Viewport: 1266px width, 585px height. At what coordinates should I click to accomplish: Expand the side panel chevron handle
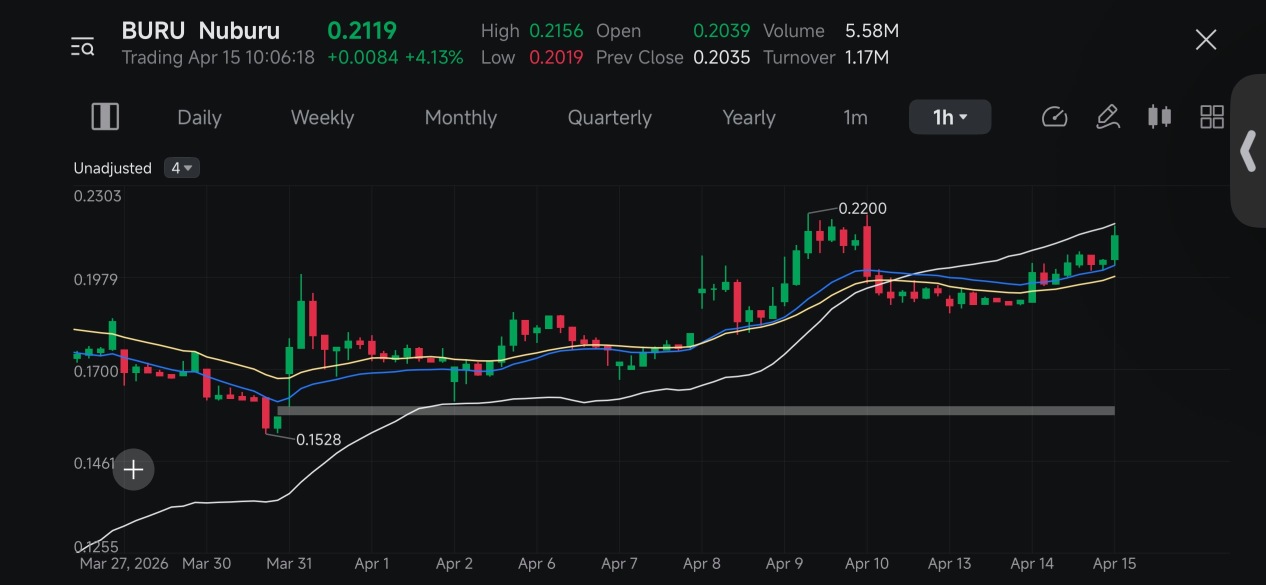(1248, 152)
